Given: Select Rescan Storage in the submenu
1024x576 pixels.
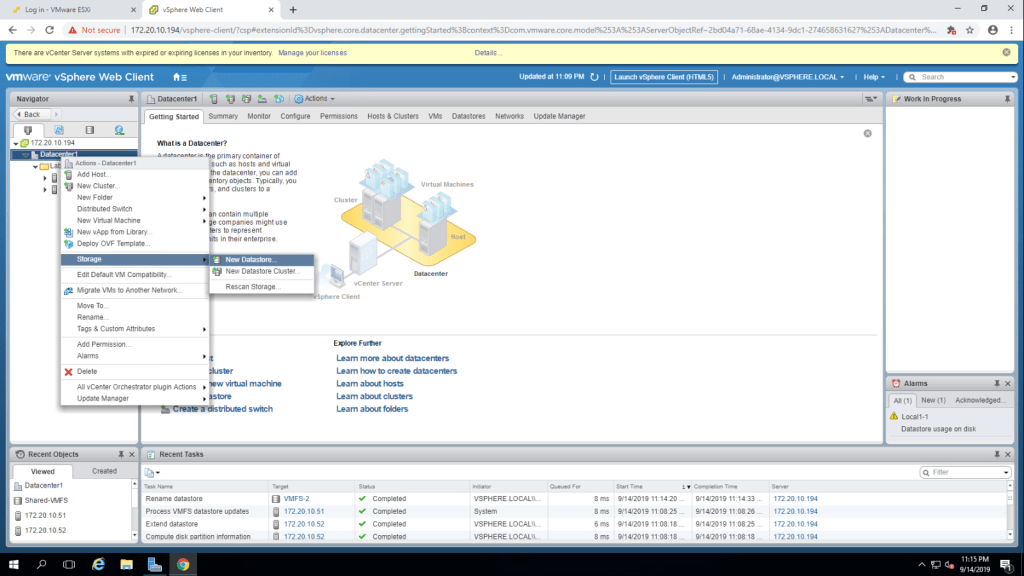Looking at the screenshot, I should (252, 287).
